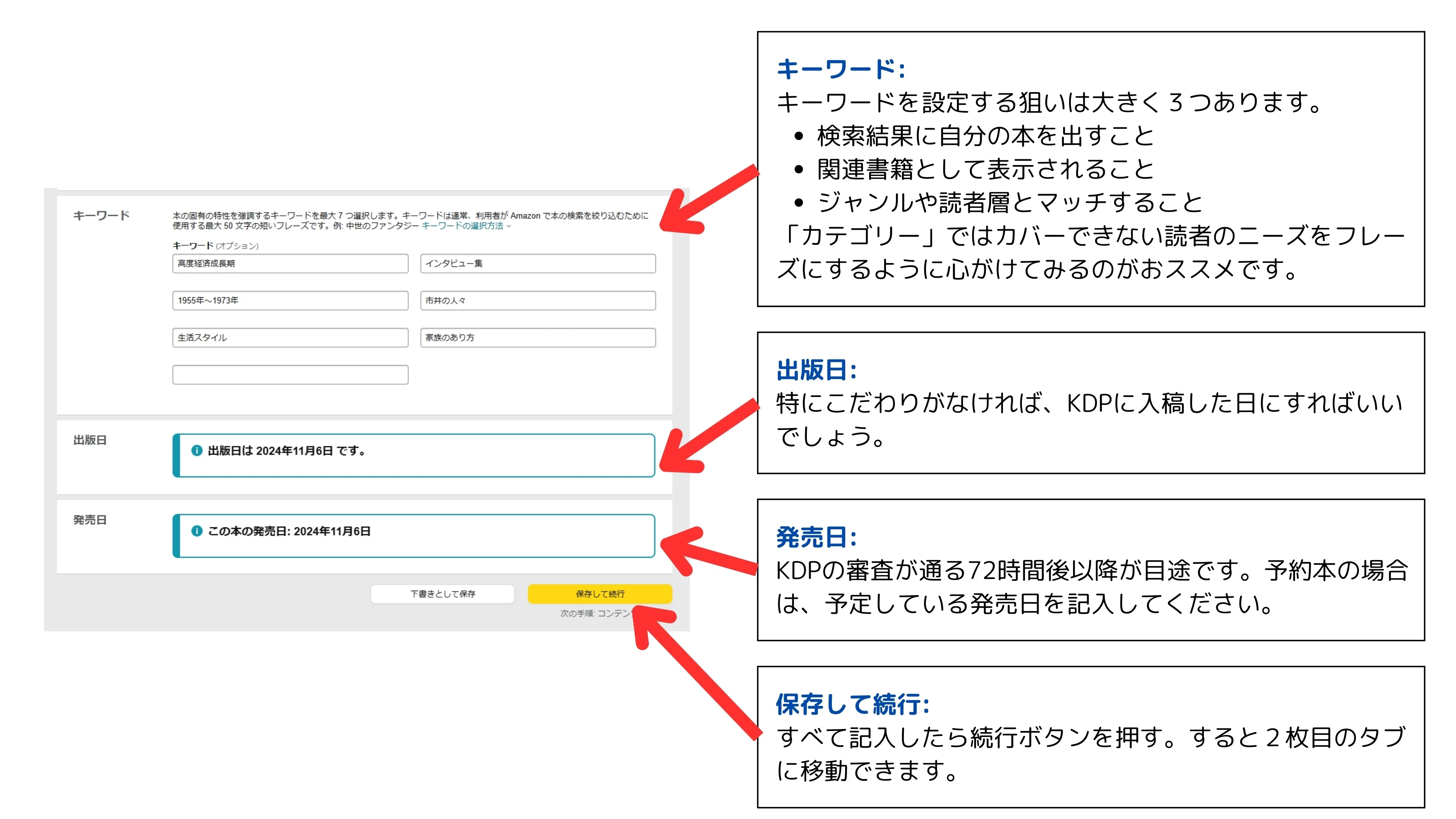This screenshot has width=1456, height=819.
Task: Click the empty seventh keyword field
Action: click(290, 375)
